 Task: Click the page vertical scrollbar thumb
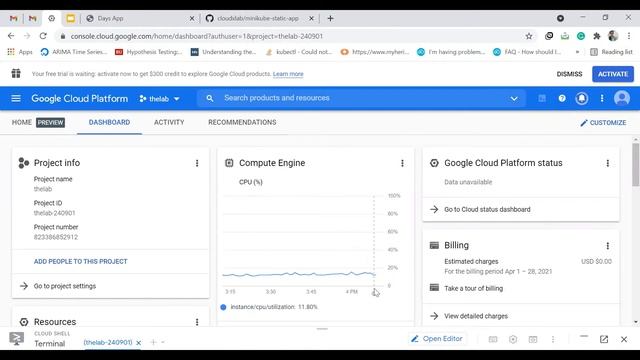pos(636,164)
